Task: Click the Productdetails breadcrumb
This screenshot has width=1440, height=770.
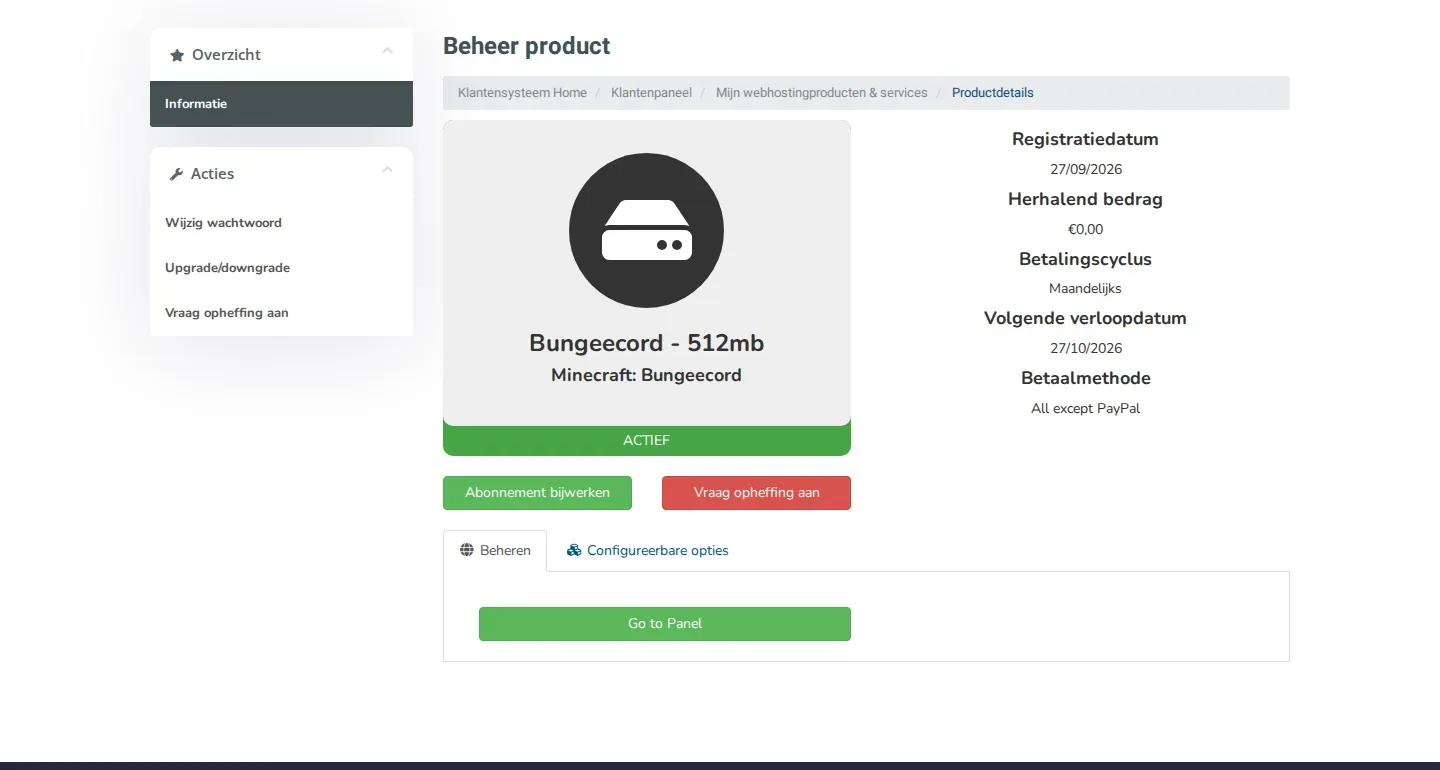Action: click(x=993, y=93)
